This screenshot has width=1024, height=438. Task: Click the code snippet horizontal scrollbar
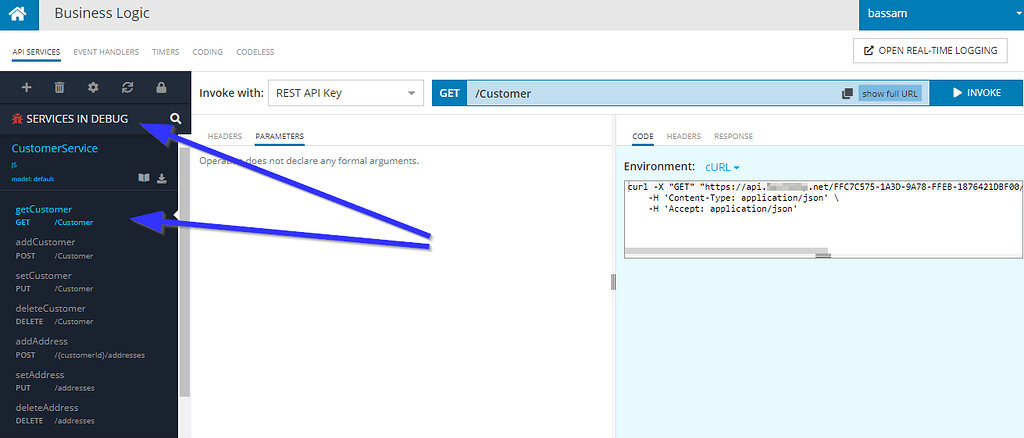[725, 251]
